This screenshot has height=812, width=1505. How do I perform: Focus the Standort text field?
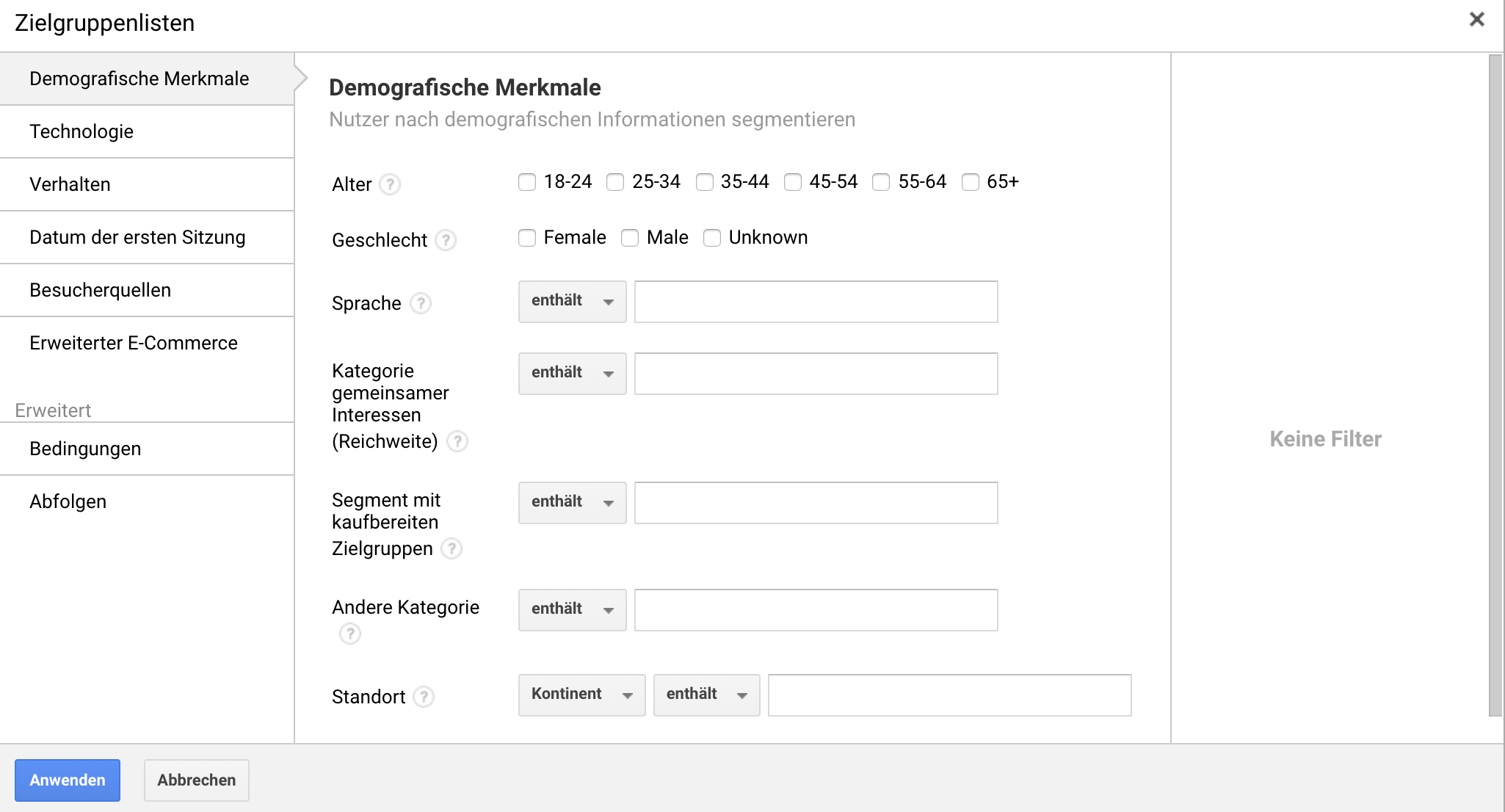(x=950, y=695)
